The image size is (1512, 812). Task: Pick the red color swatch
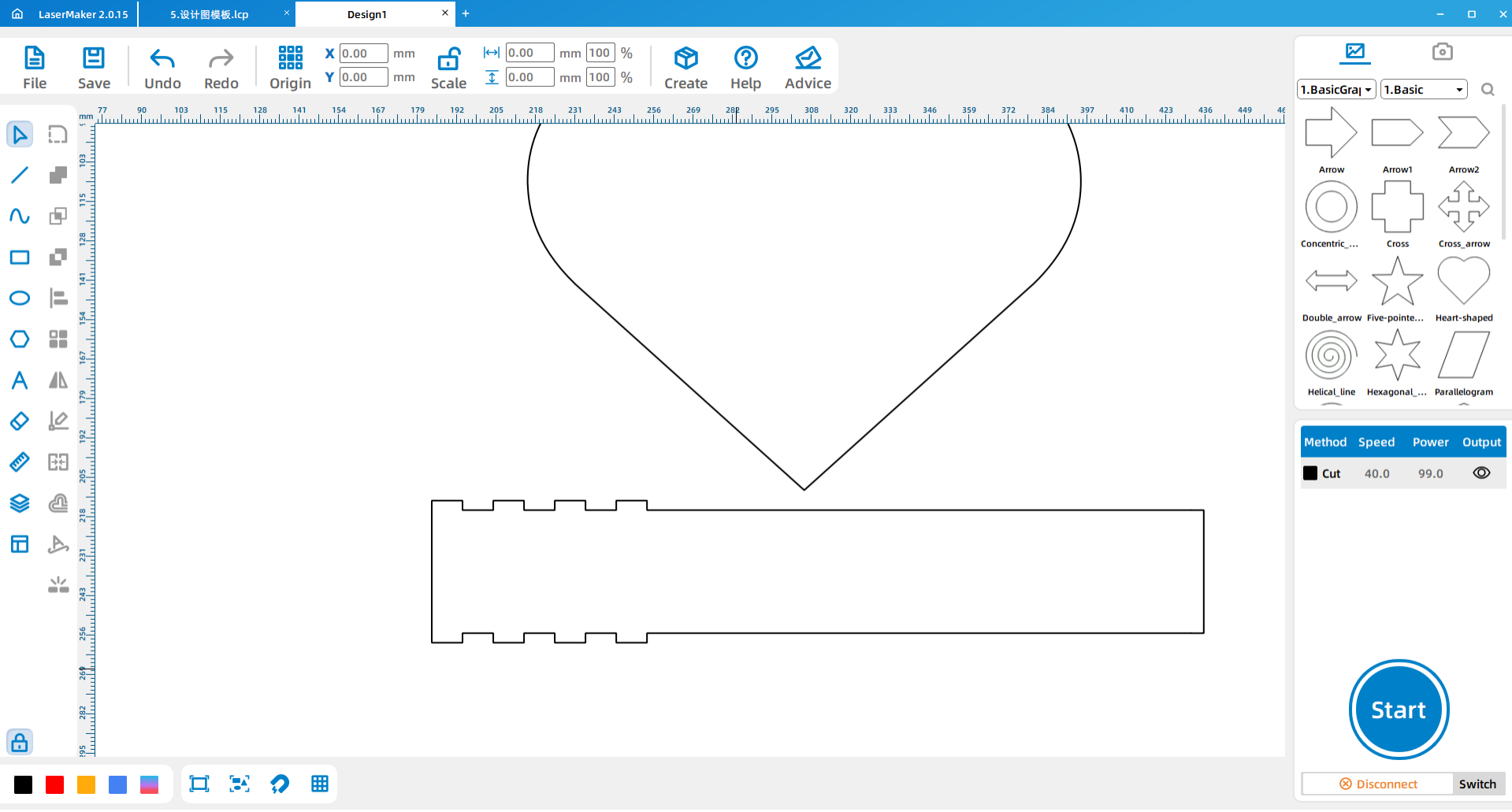point(55,784)
